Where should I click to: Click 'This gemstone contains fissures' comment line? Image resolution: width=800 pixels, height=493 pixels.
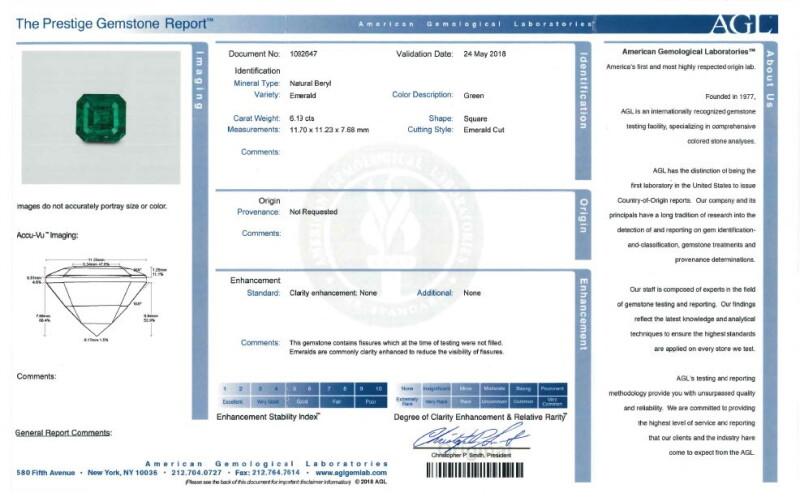click(x=396, y=343)
